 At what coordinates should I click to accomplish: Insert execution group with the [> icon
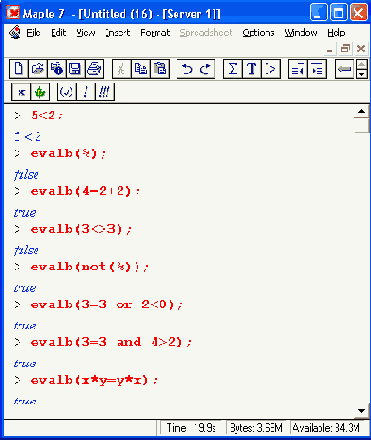(x=271, y=69)
